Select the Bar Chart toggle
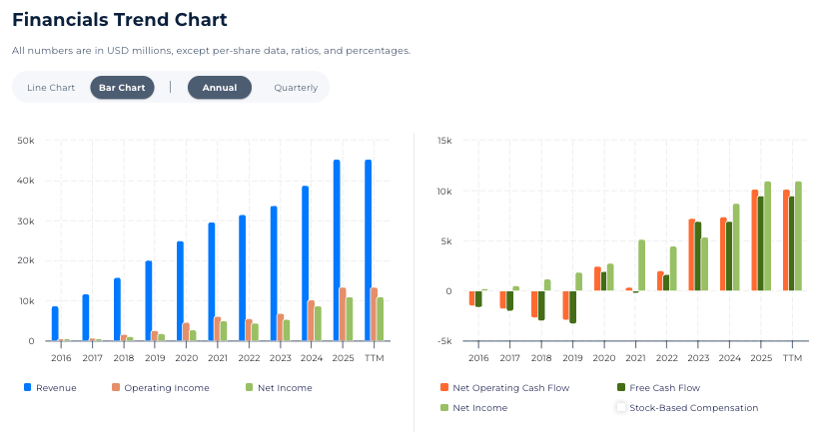Viewport: 824px width, 435px height. 122,88
